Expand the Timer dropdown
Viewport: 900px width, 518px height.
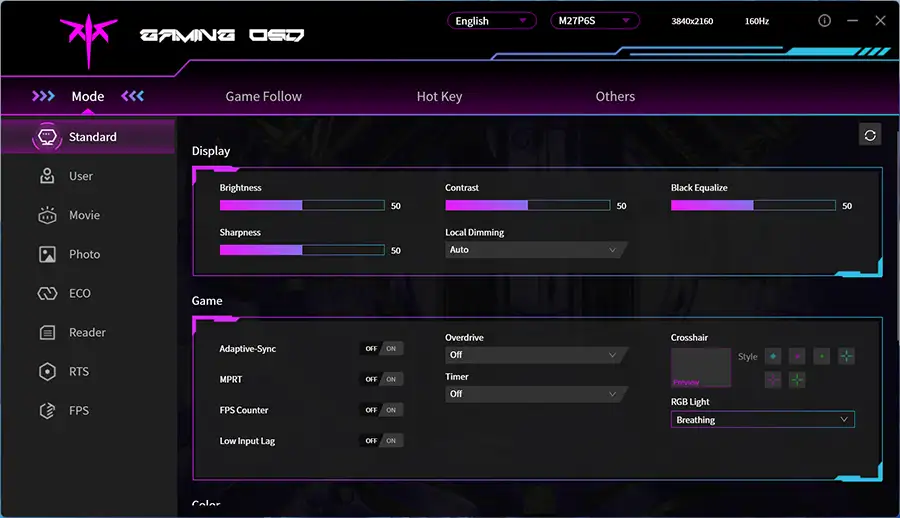coord(536,394)
